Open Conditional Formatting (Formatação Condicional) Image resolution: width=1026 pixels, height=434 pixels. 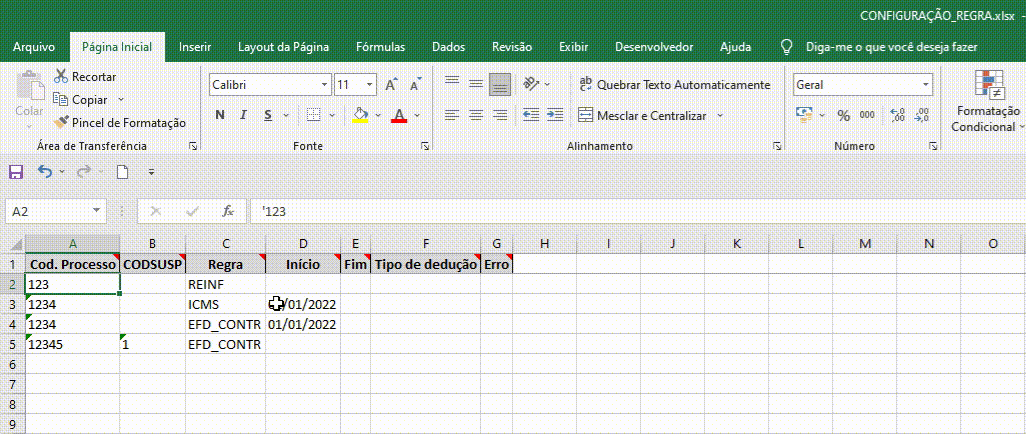pyautogui.click(x=988, y=105)
